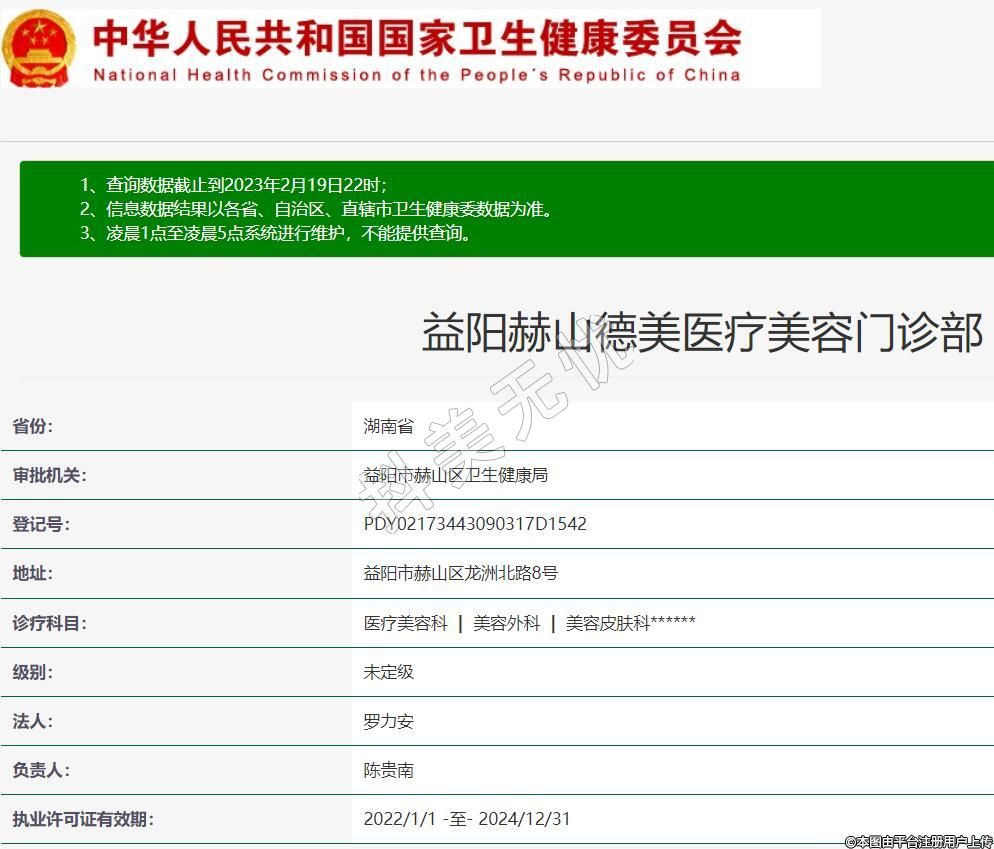Click the 医疗美容科 department entry

point(405,623)
